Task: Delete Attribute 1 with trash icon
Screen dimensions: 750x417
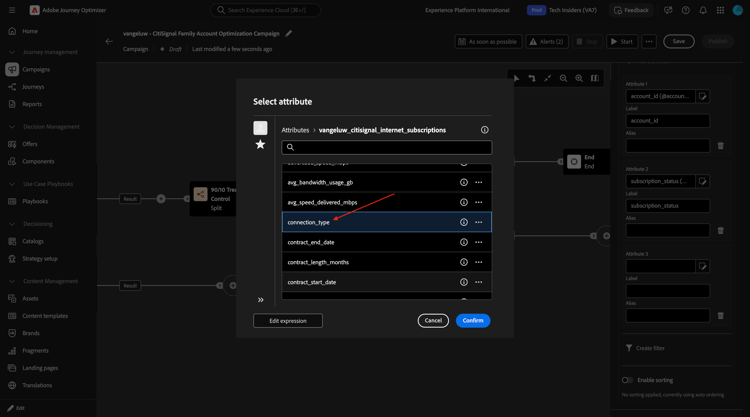Action: [x=720, y=145]
